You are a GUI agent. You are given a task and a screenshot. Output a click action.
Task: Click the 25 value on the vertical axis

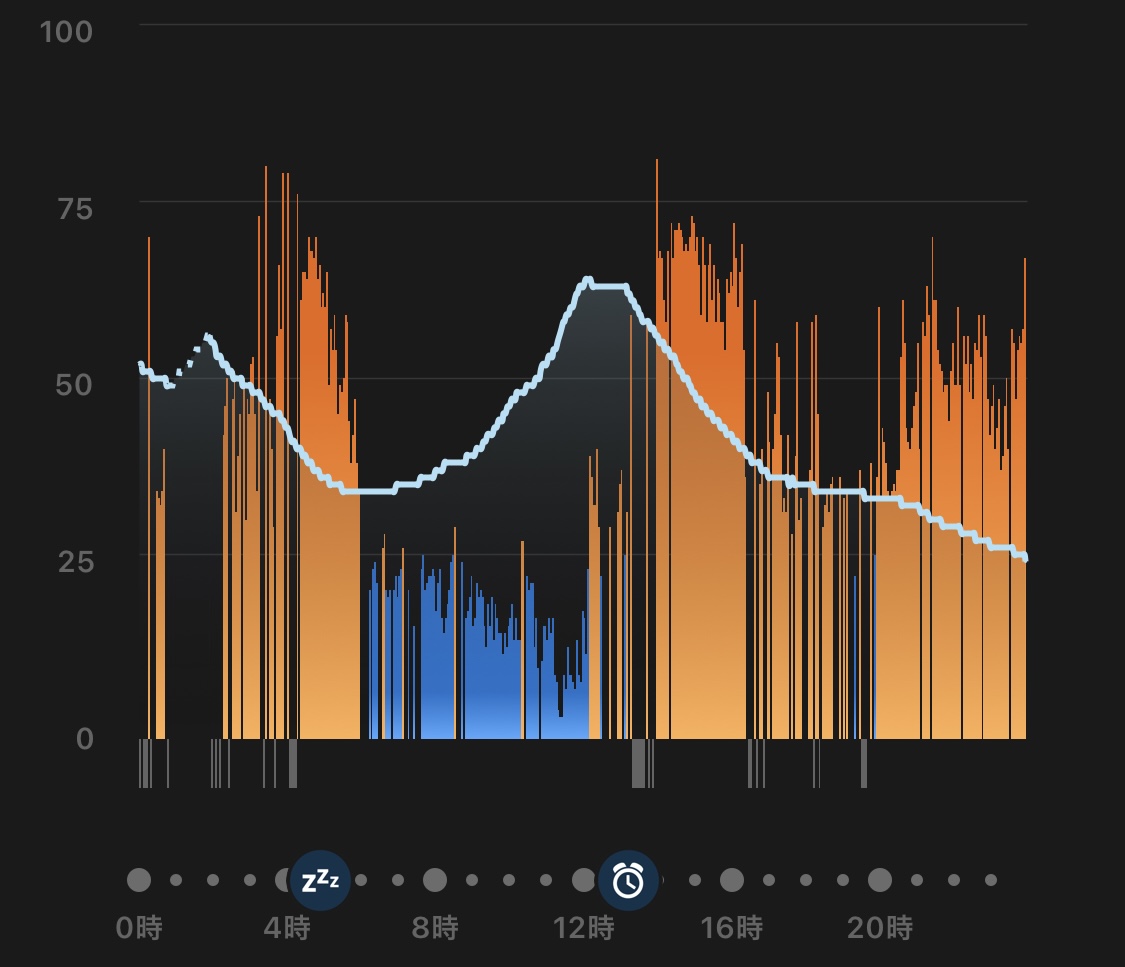pos(75,562)
